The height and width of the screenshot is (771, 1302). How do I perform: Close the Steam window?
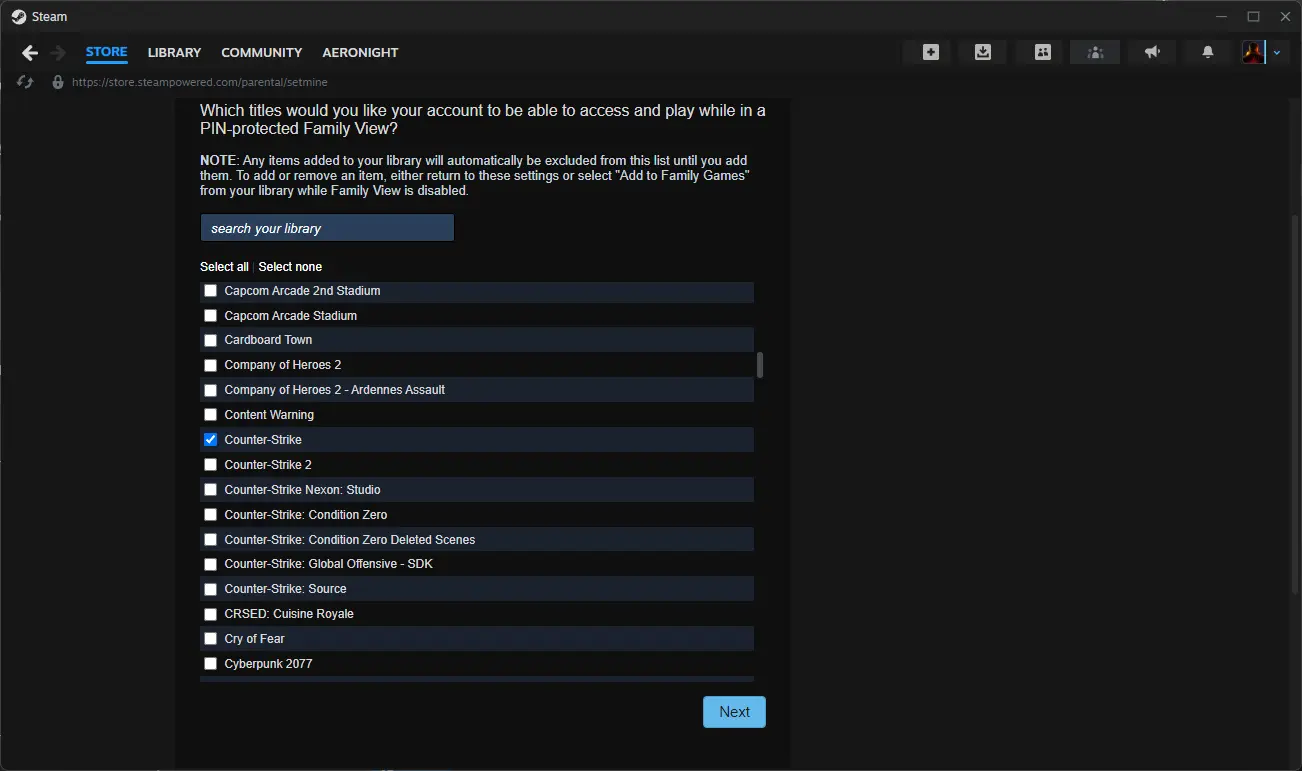point(1285,17)
